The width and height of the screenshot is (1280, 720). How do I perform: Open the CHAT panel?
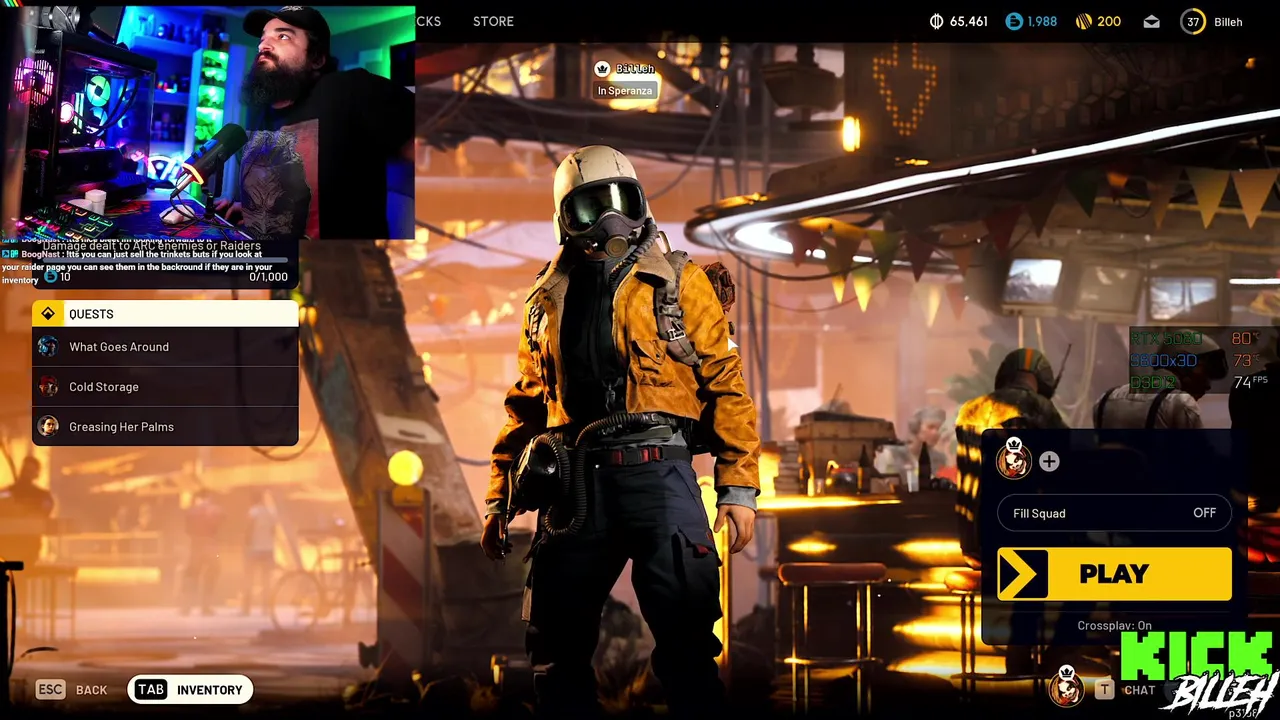tap(1139, 690)
